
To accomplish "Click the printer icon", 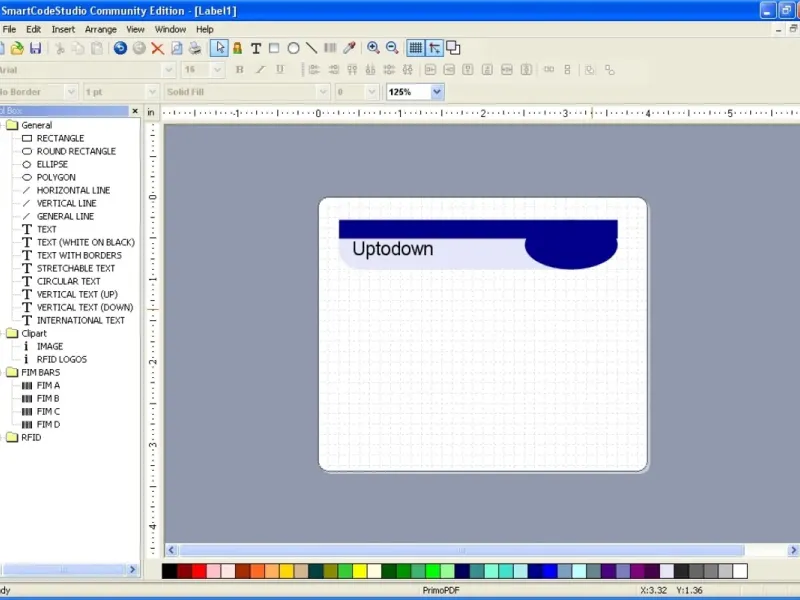I will (195, 48).
